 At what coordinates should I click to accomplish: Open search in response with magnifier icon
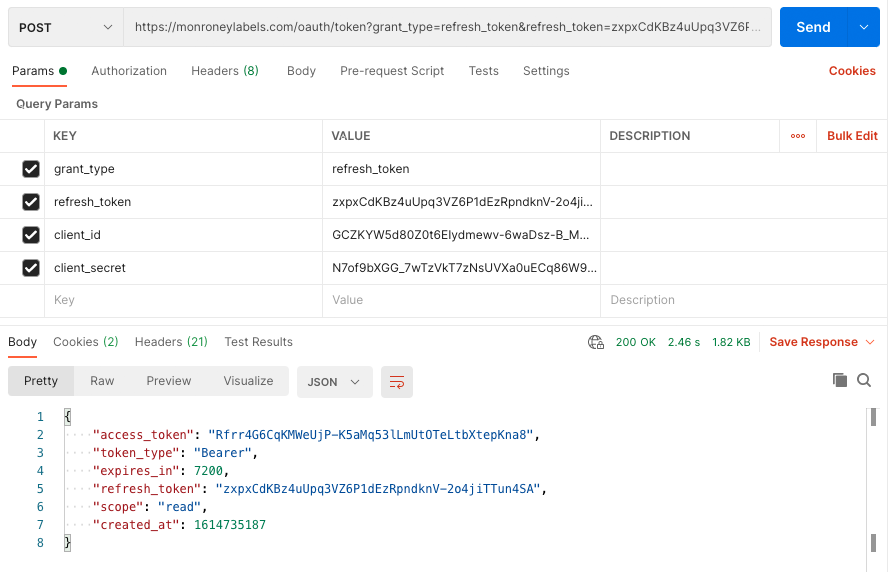coord(864,380)
